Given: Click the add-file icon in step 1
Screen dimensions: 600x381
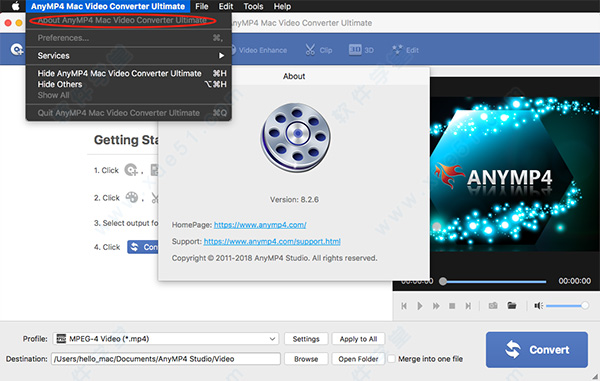Looking at the screenshot, I should (131, 169).
